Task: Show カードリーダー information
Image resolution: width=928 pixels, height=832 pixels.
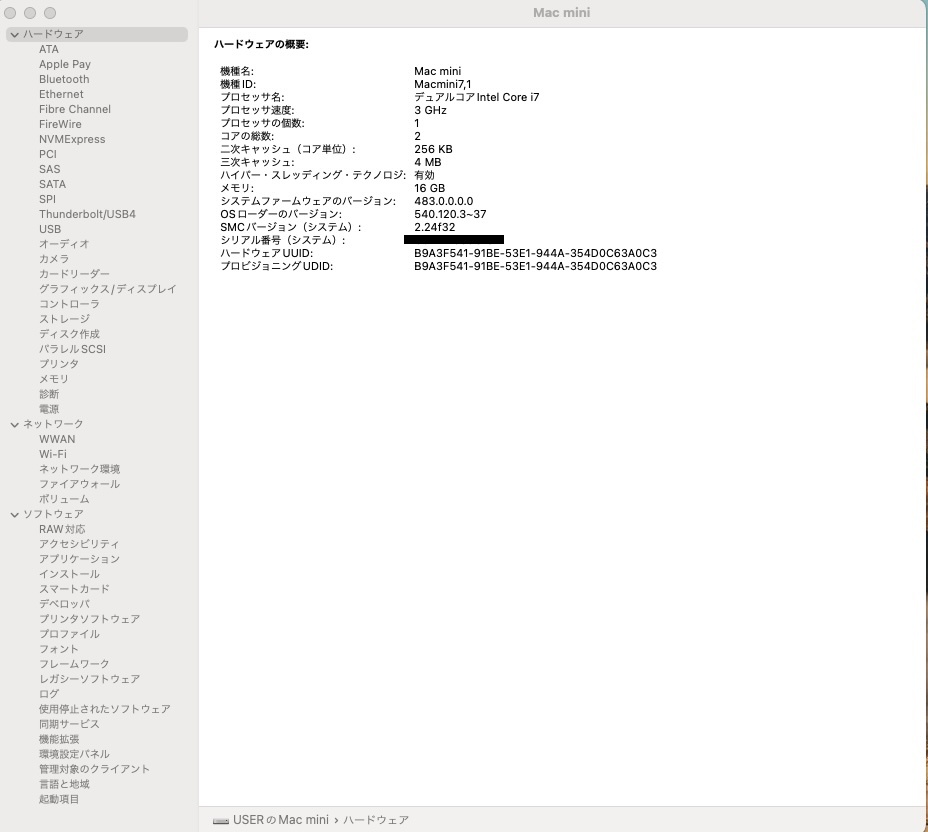Action: (x=74, y=274)
